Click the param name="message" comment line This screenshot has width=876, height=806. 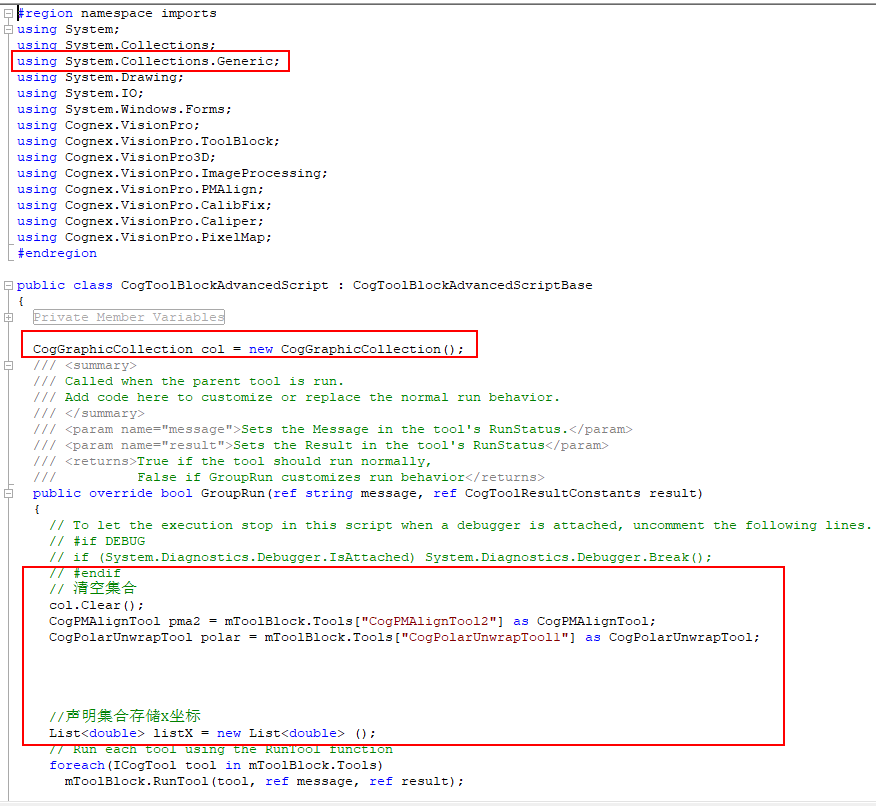click(x=332, y=430)
